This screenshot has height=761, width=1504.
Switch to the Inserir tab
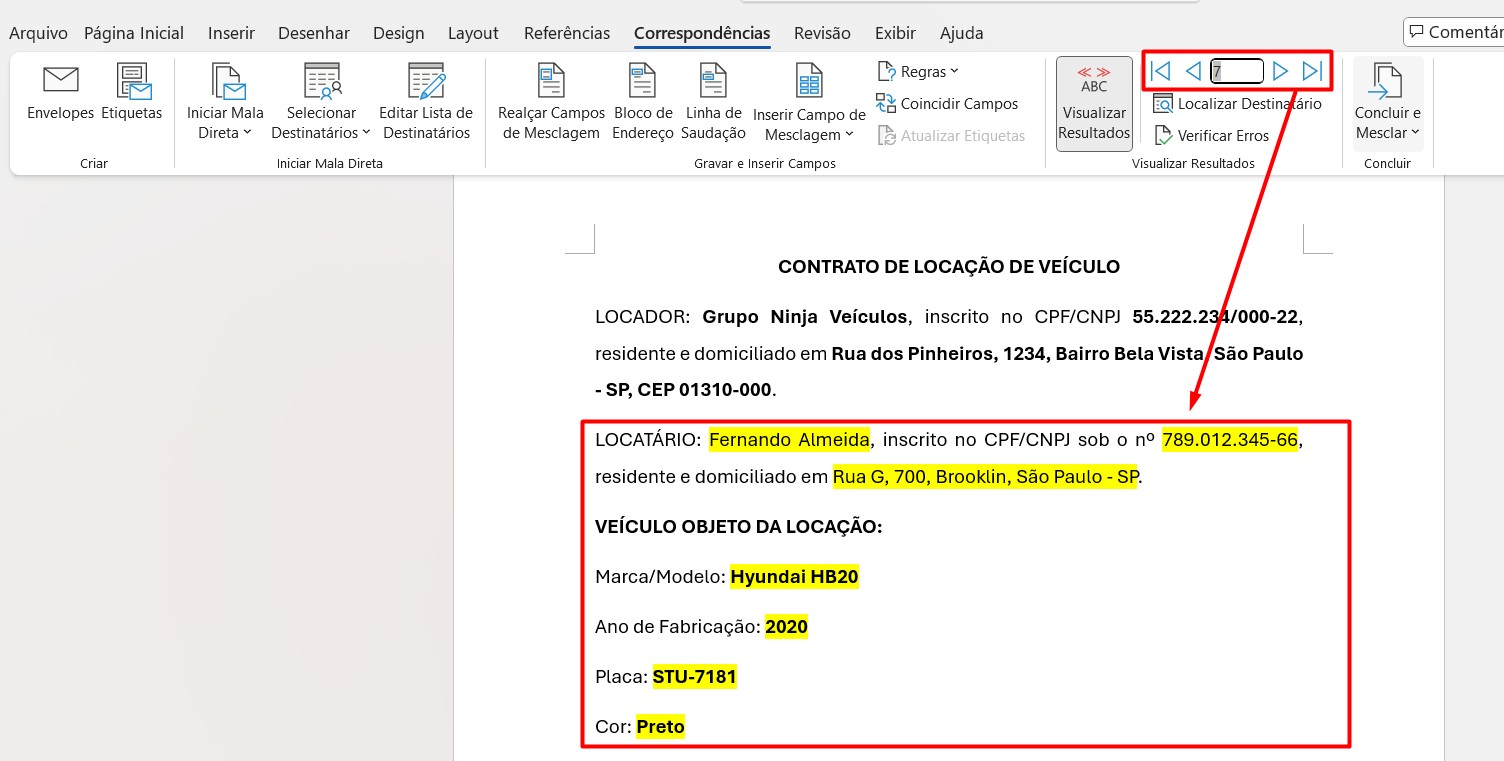tap(231, 33)
